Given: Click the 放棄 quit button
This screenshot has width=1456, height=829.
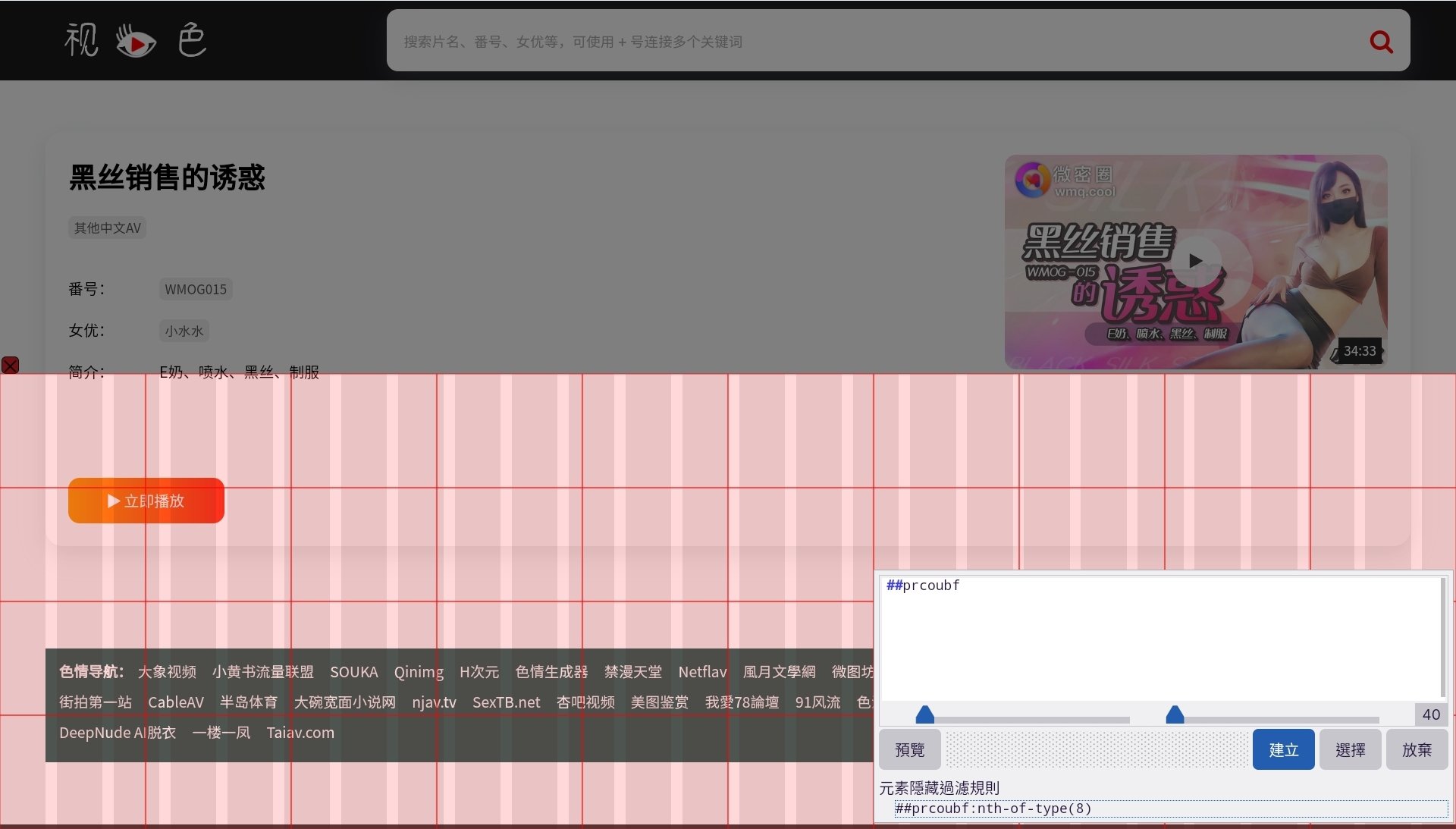Looking at the screenshot, I should coord(1417,749).
